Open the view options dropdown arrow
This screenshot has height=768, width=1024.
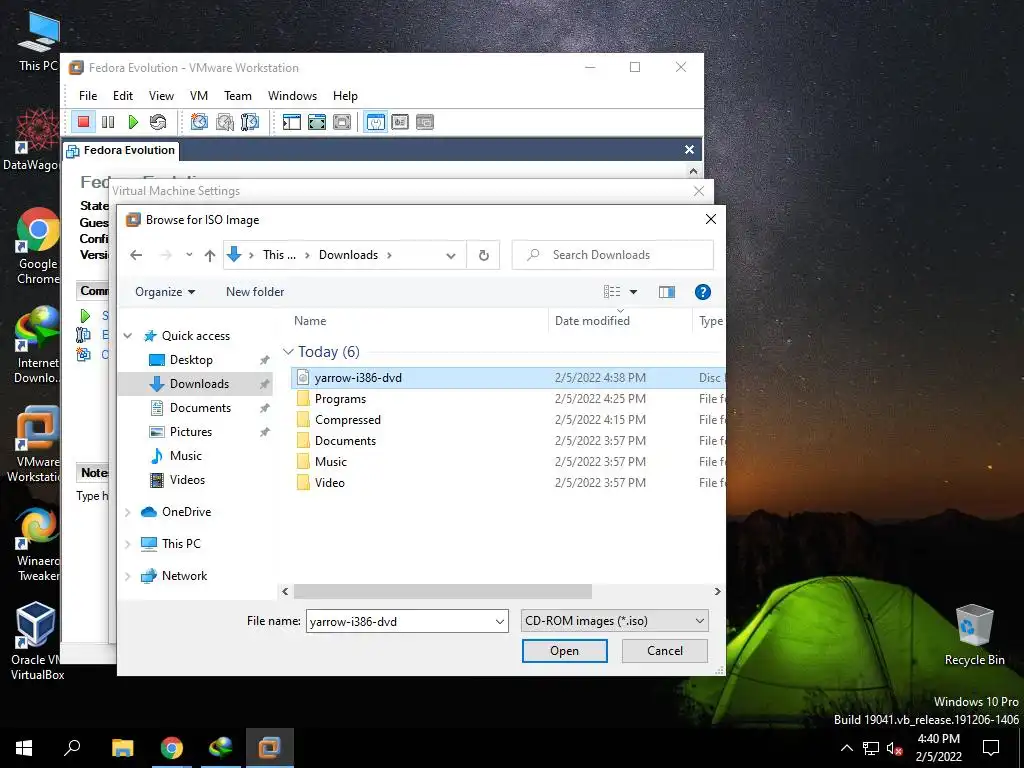click(633, 292)
